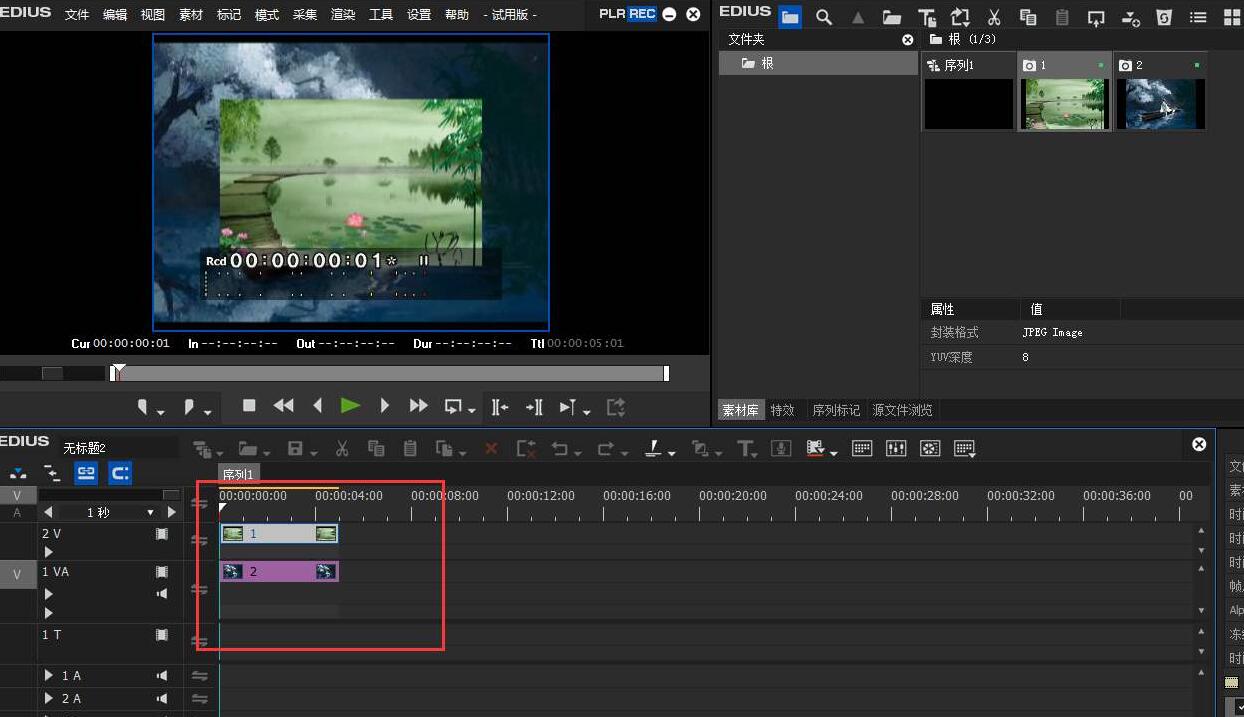This screenshot has width=1244, height=717.
Task: Toggle the V channel patch on 1 VA track
Action: [x=17, y=574]
